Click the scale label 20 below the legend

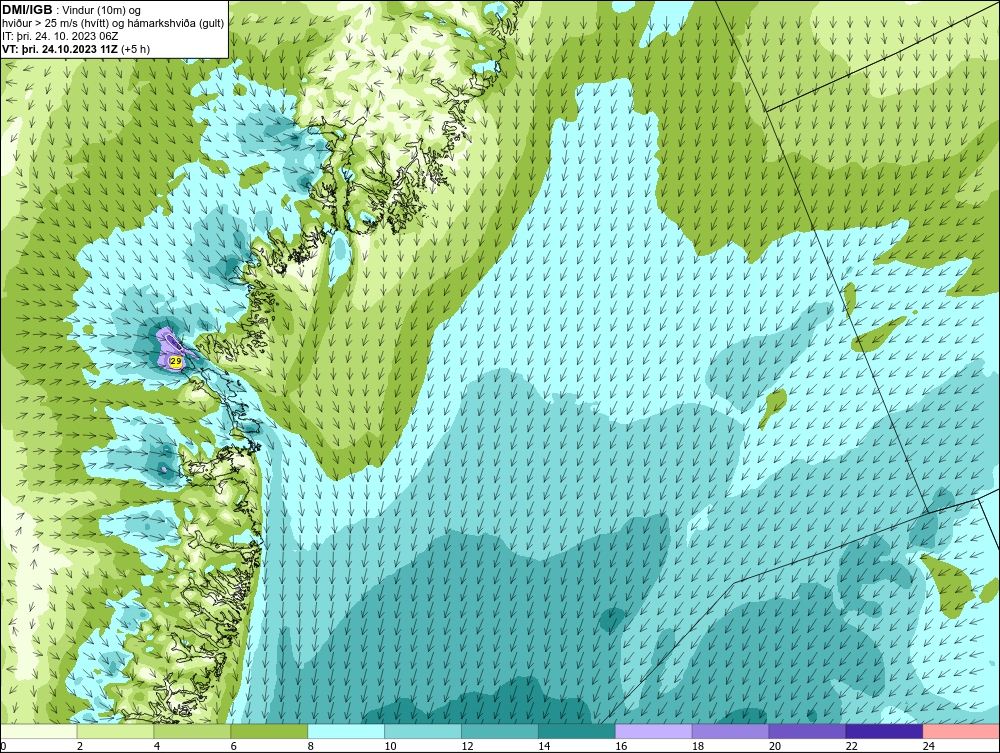click(x=775, y=746)
